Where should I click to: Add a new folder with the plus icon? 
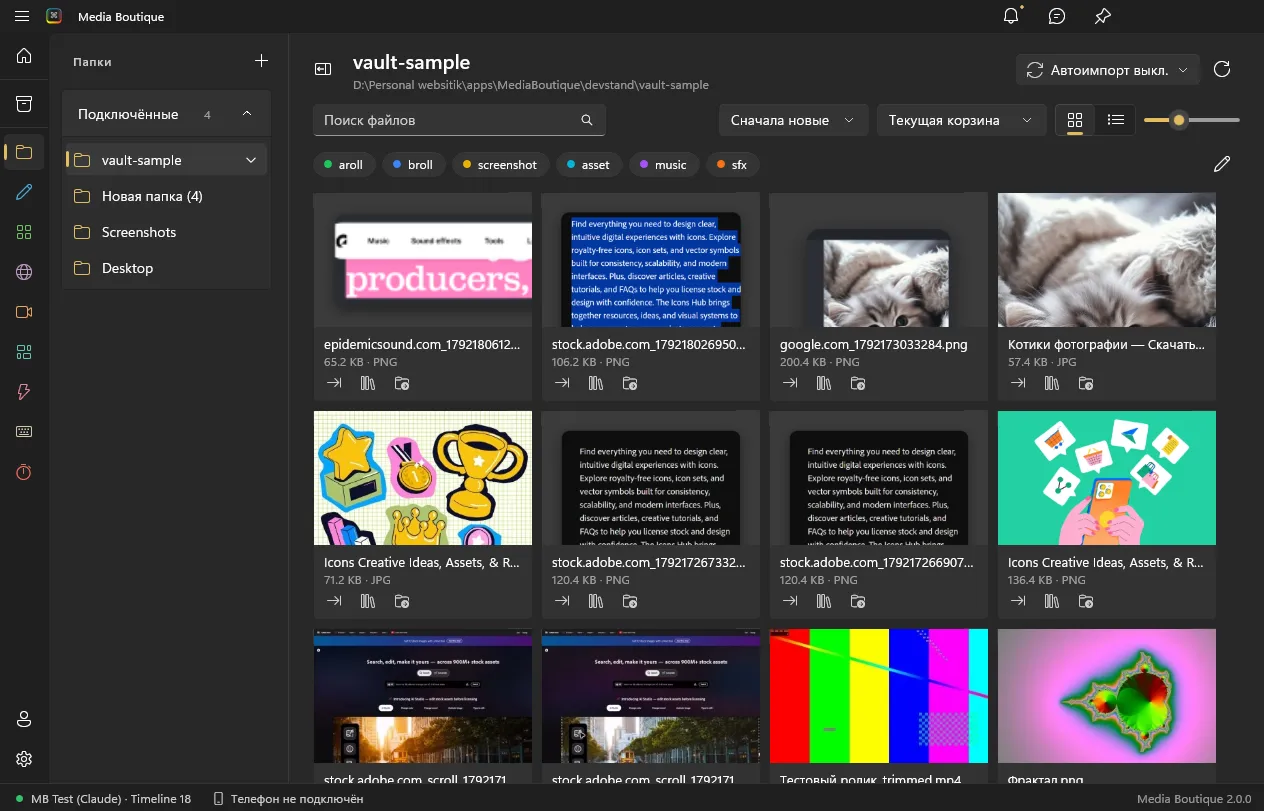tap(261, 61)
